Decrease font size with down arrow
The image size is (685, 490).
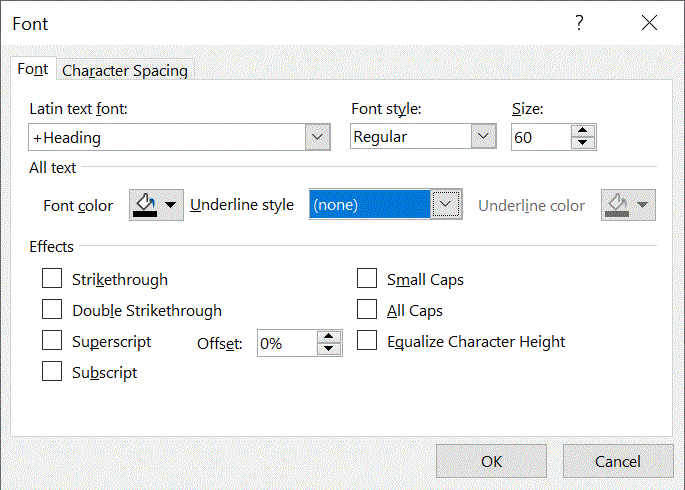point(583,143)
